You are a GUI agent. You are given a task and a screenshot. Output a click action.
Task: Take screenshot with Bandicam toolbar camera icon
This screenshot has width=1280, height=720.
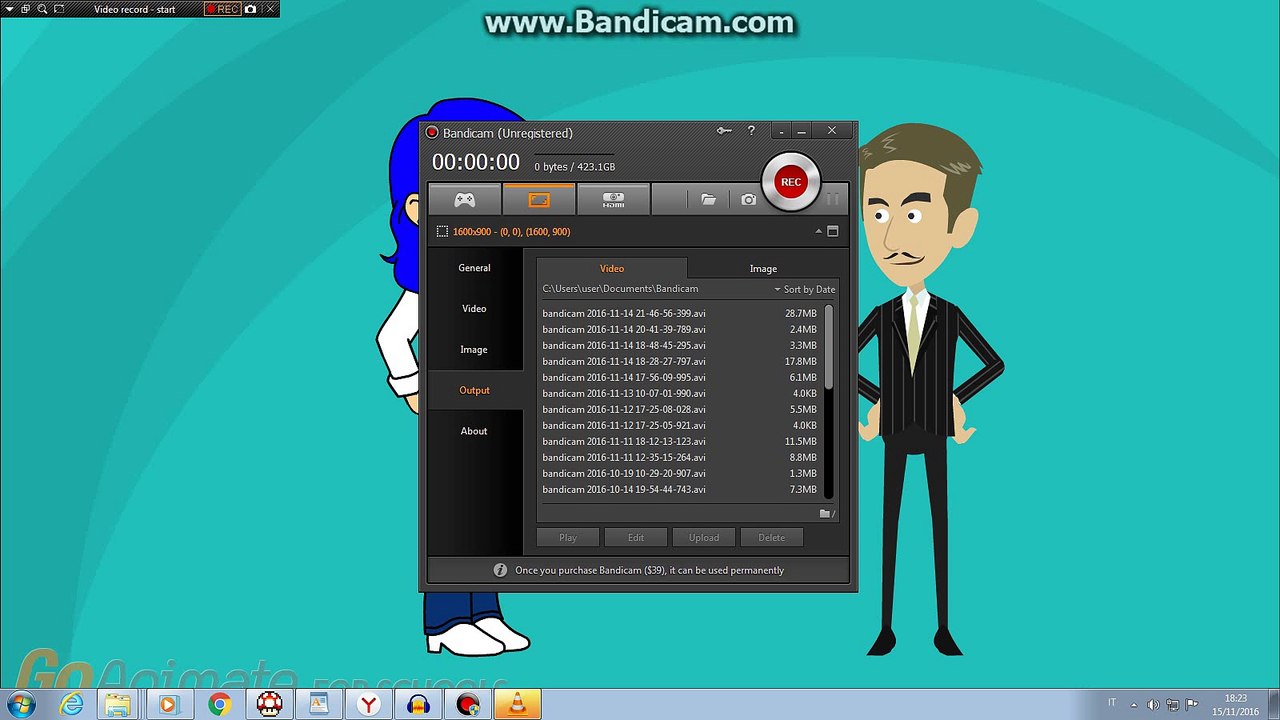tap(748, 200)
